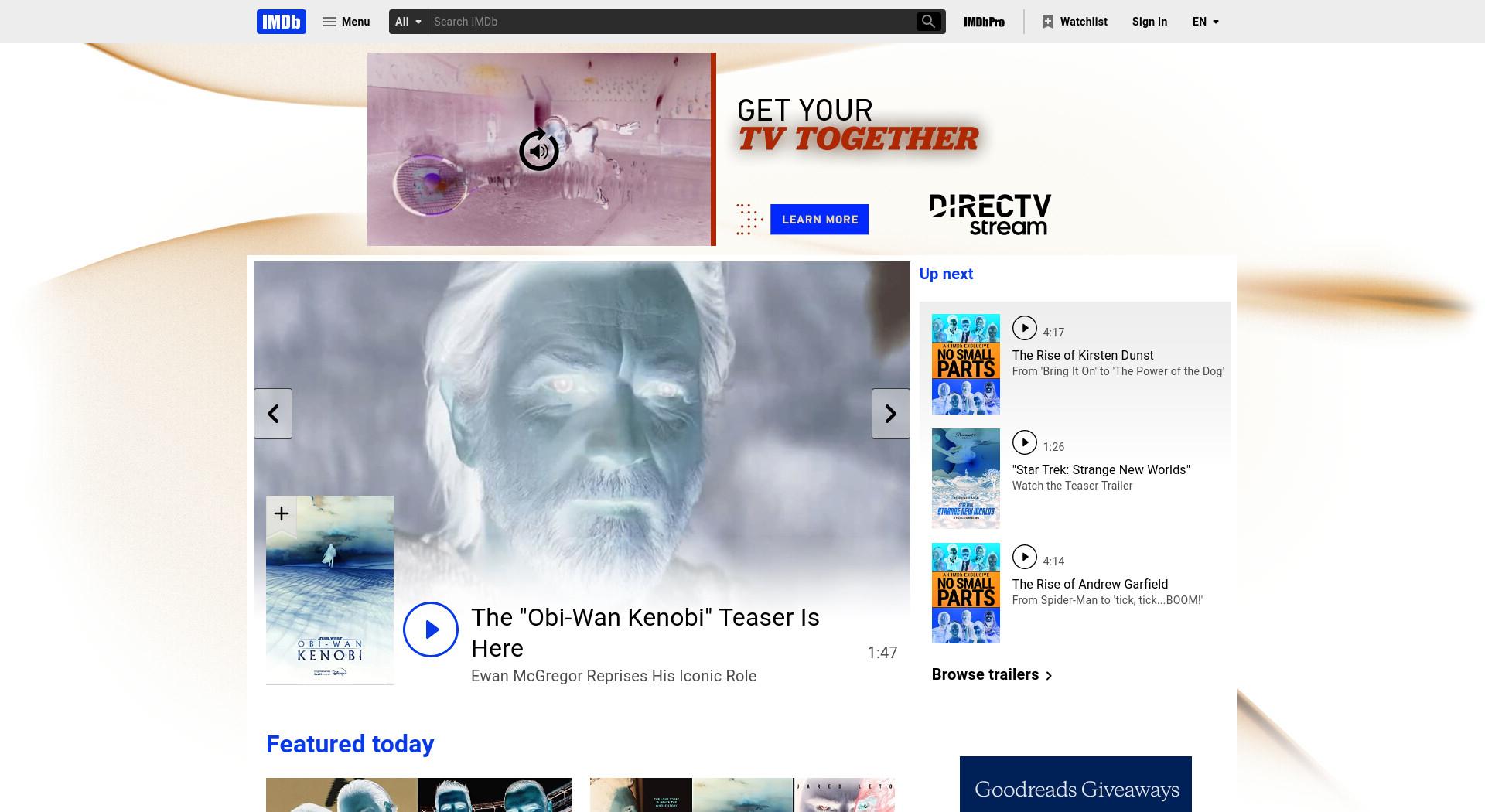Click Browse trailers link
The image size is (1485, 812).
pyautogui.click(x=992, y=674)
